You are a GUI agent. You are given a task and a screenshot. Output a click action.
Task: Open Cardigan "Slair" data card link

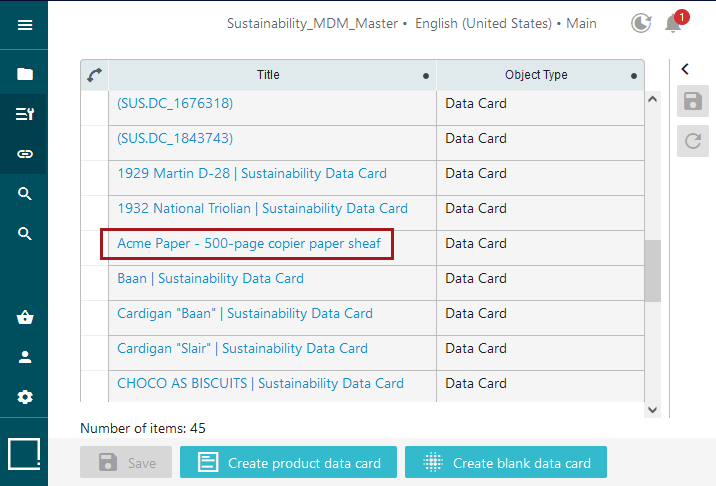[x=242, y=349]
